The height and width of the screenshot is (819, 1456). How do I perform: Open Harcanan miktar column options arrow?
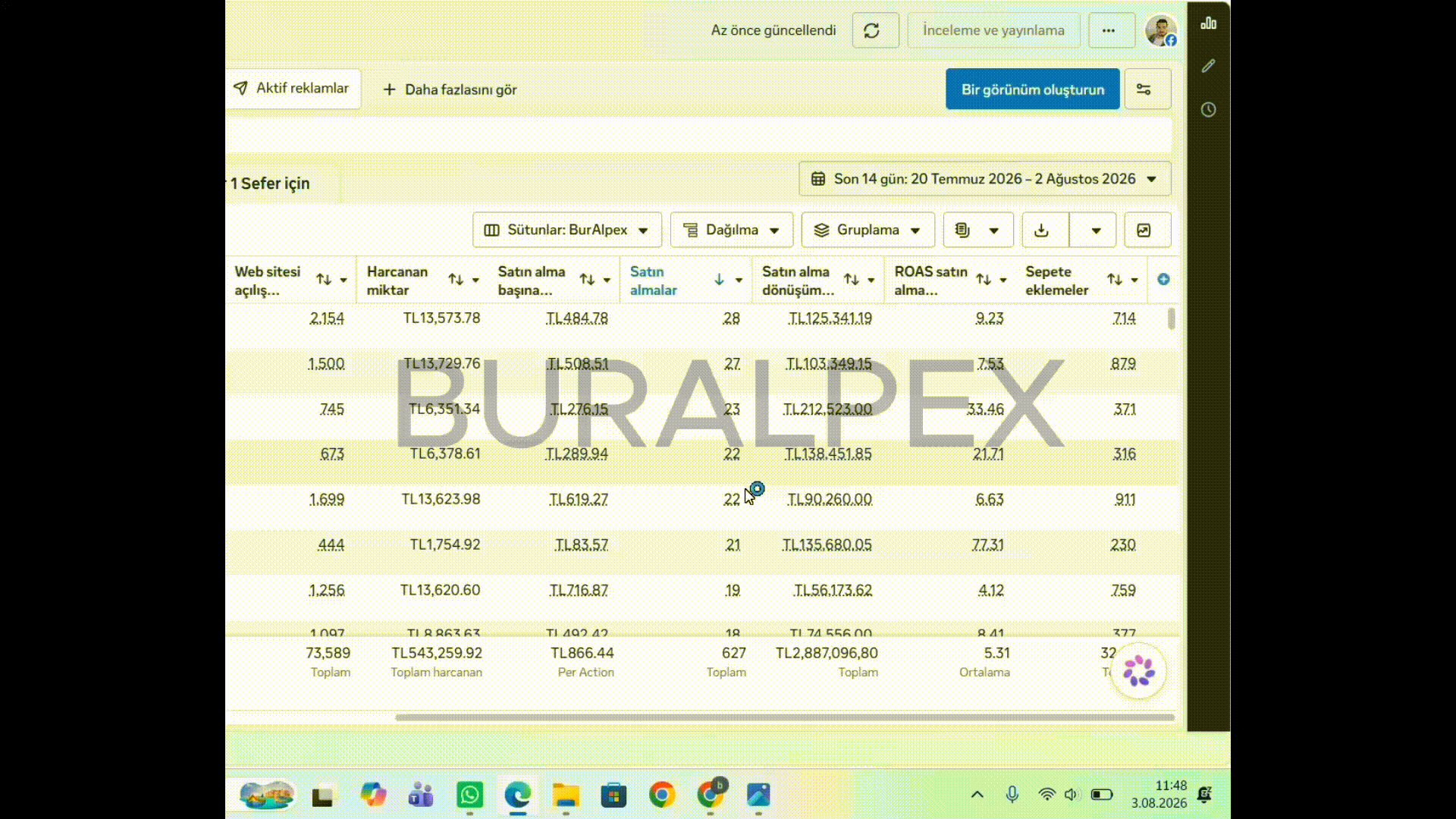[475, 281]
